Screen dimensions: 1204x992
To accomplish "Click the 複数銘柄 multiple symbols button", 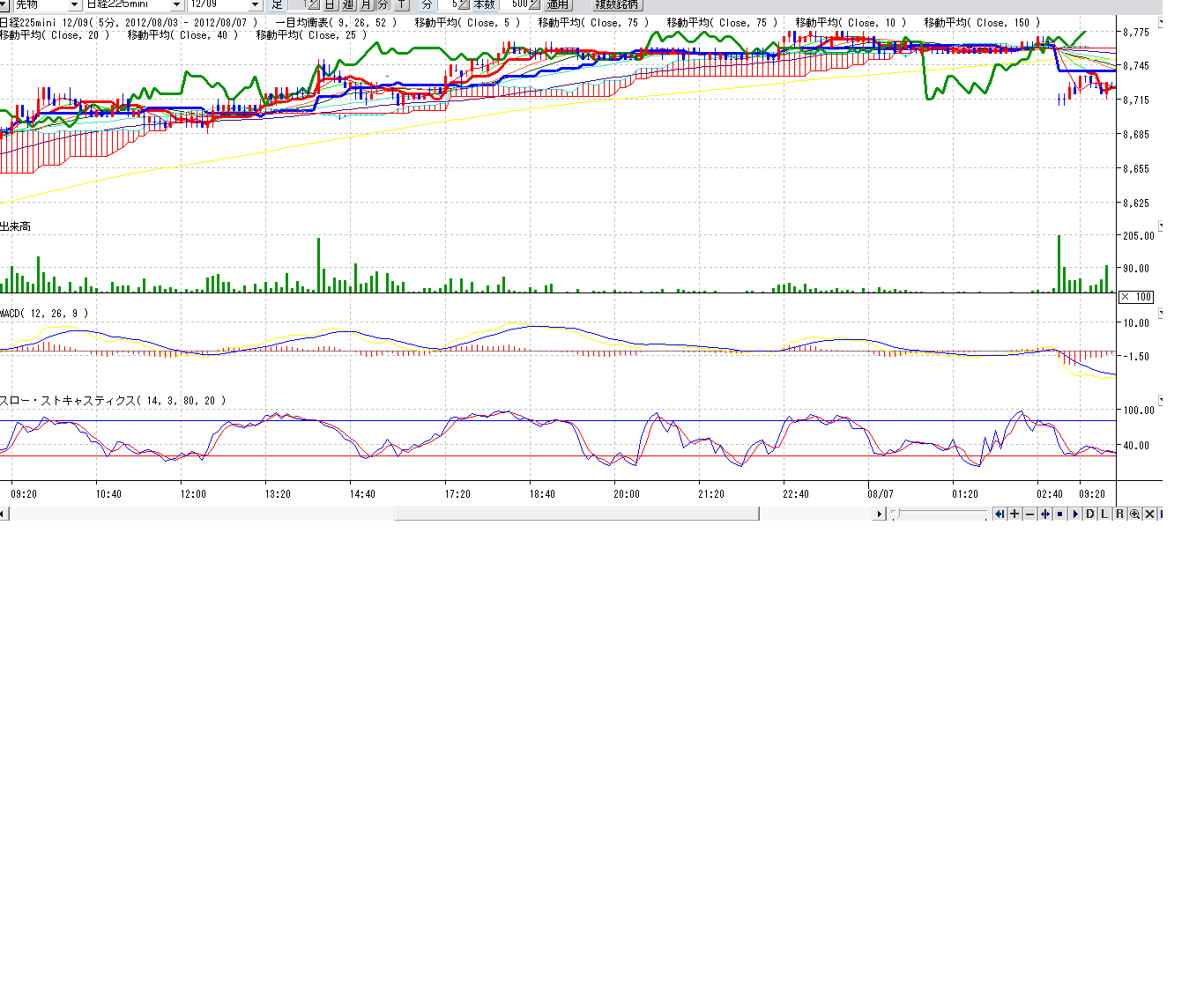I will 616,4.
